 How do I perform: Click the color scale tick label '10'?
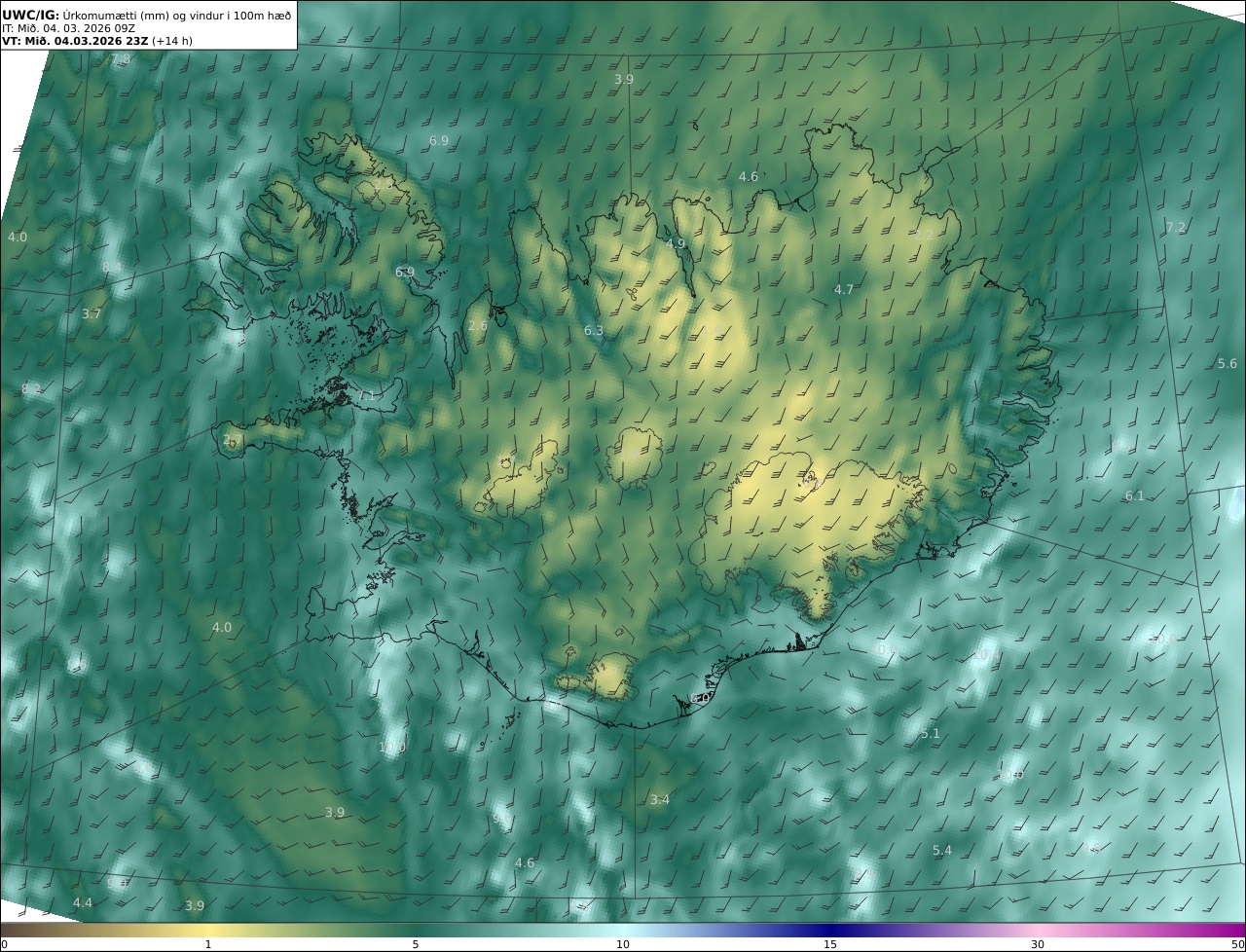pyautogui.click(x=623, y=944)
